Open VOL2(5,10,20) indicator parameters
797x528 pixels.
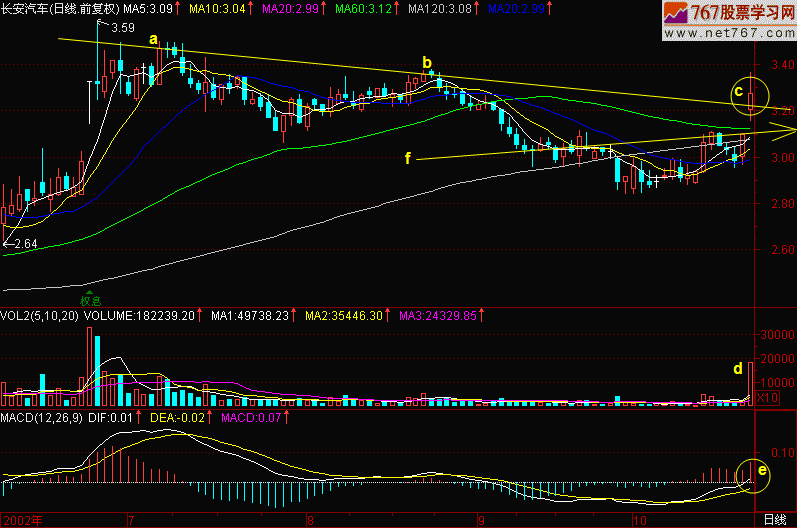tap(39, 315)
